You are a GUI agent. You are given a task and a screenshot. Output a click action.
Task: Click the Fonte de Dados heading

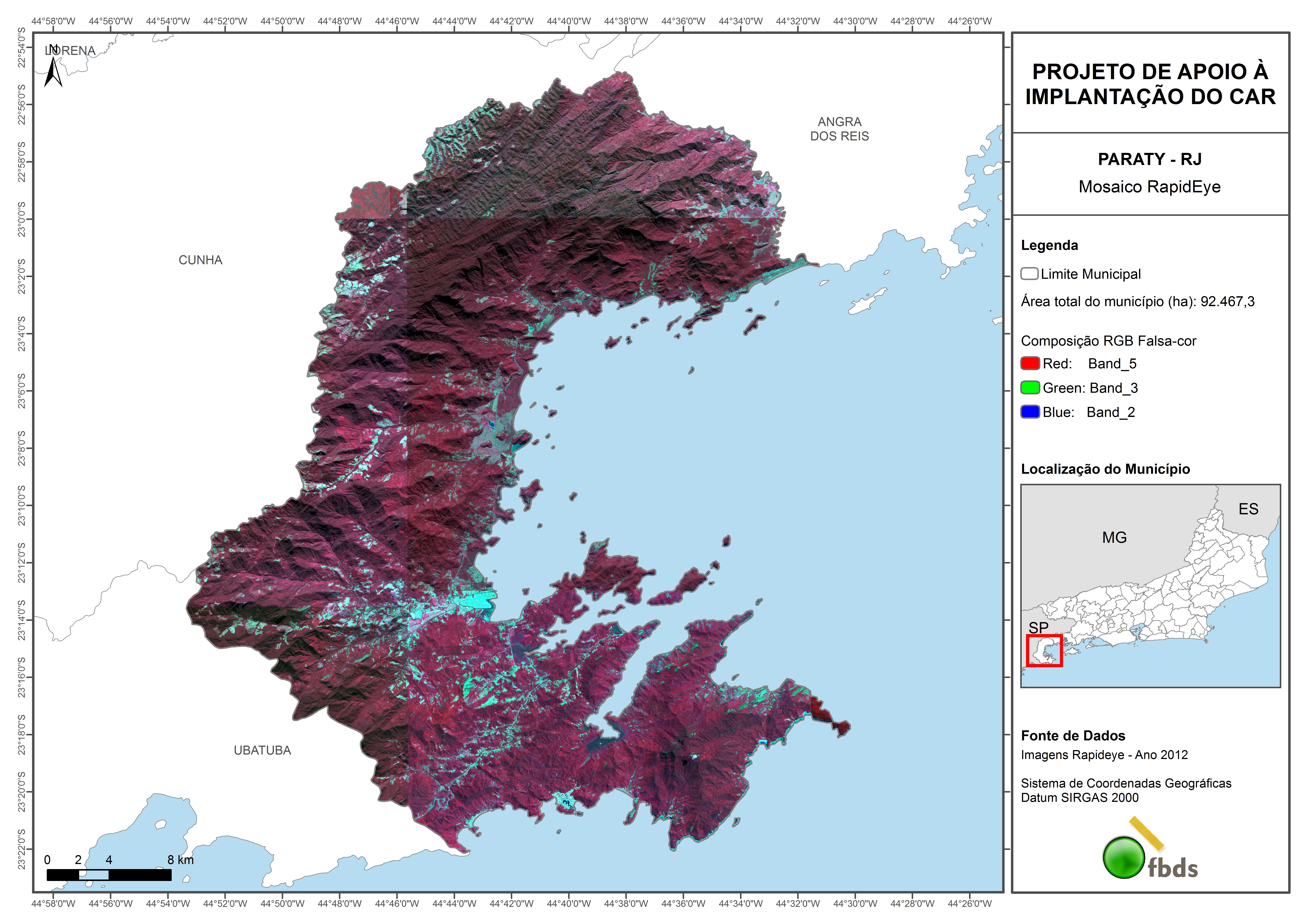1073,736
